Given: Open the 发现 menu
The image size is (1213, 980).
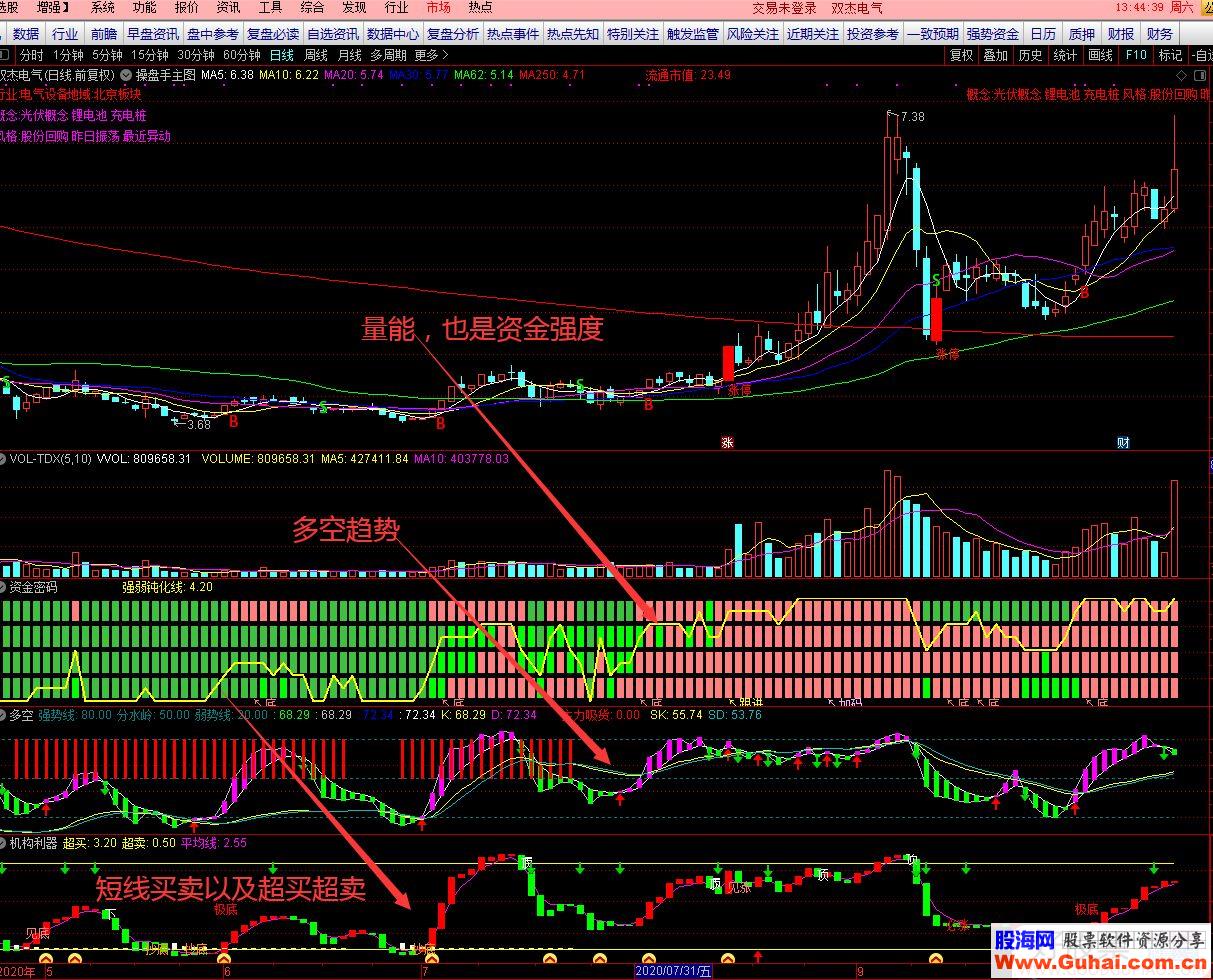Looking at the screenshot, I should click(x=354, y=7).
